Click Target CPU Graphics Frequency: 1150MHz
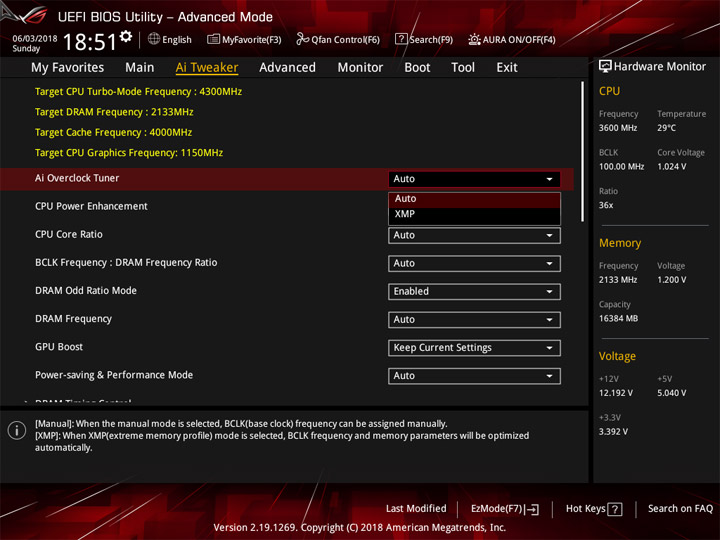 pyautogui.click(x=129, y=152)
